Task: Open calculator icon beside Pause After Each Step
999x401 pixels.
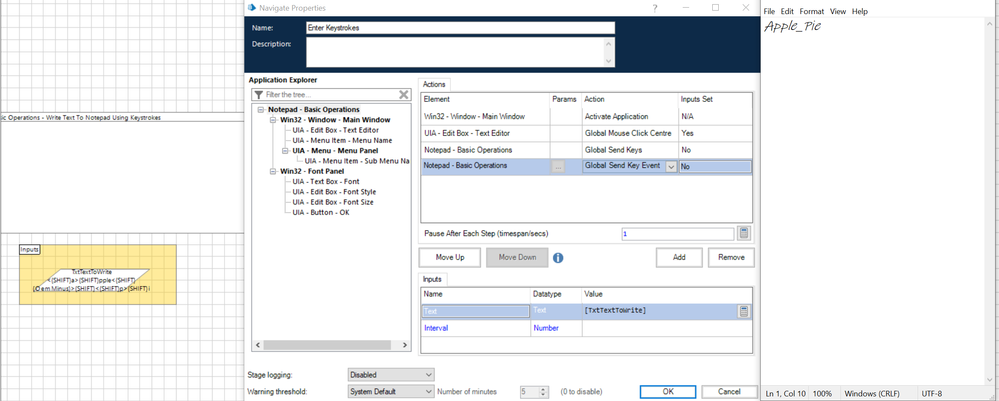Action: tap(744, 234)
